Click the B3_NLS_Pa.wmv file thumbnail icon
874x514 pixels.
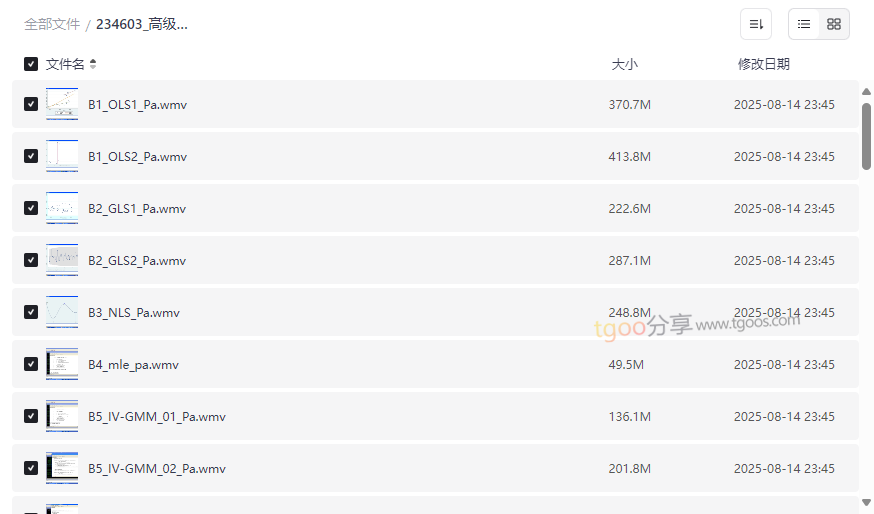(62, 312)
